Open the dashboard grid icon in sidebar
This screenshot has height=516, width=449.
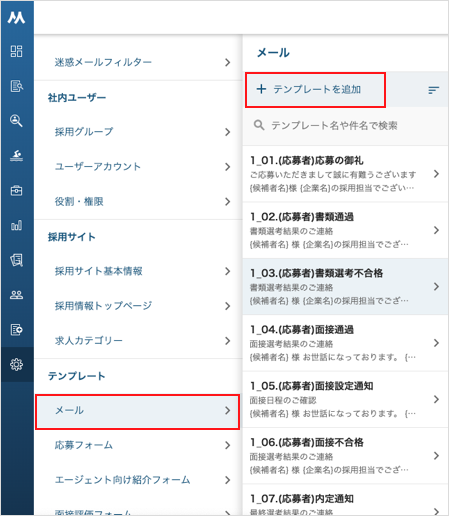click(x=16, y=51)
